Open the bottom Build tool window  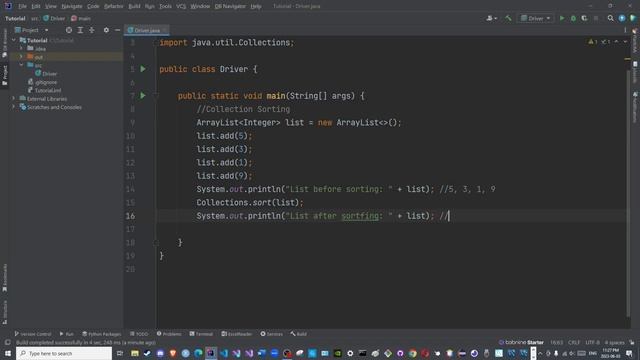[299, 334]
